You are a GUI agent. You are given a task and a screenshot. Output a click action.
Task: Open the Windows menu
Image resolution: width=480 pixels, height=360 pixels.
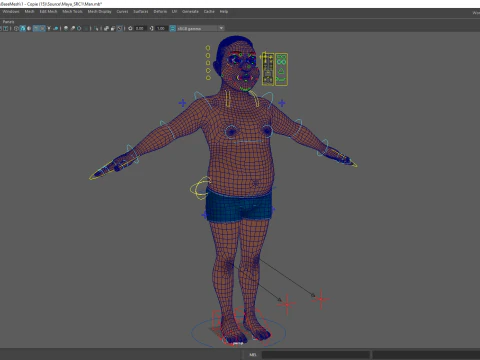(11, 12)
